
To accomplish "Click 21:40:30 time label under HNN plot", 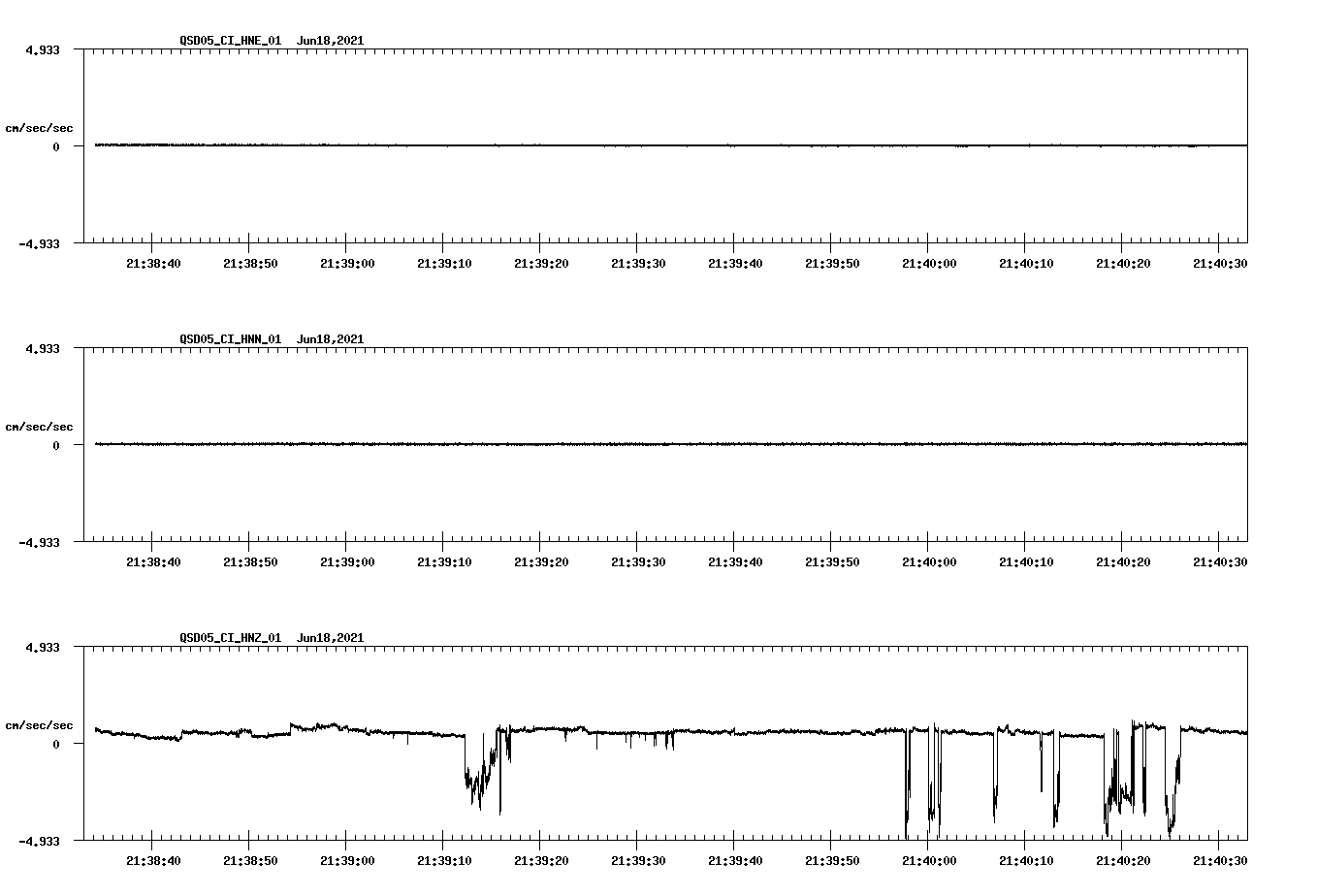I will (x=1220, y=562).
